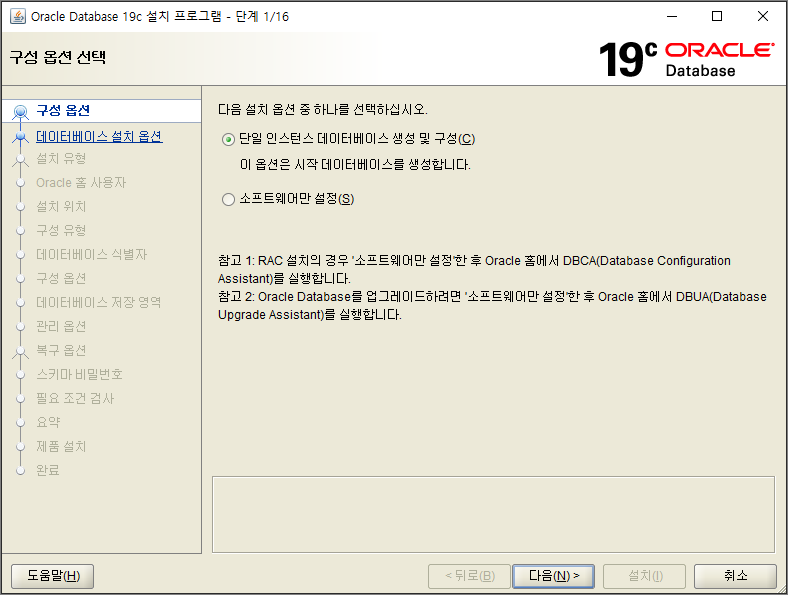
Task: Click the 다음 설치 옵션 중 하나를 선택하십시오 instruction
Action: click(323, 110)
